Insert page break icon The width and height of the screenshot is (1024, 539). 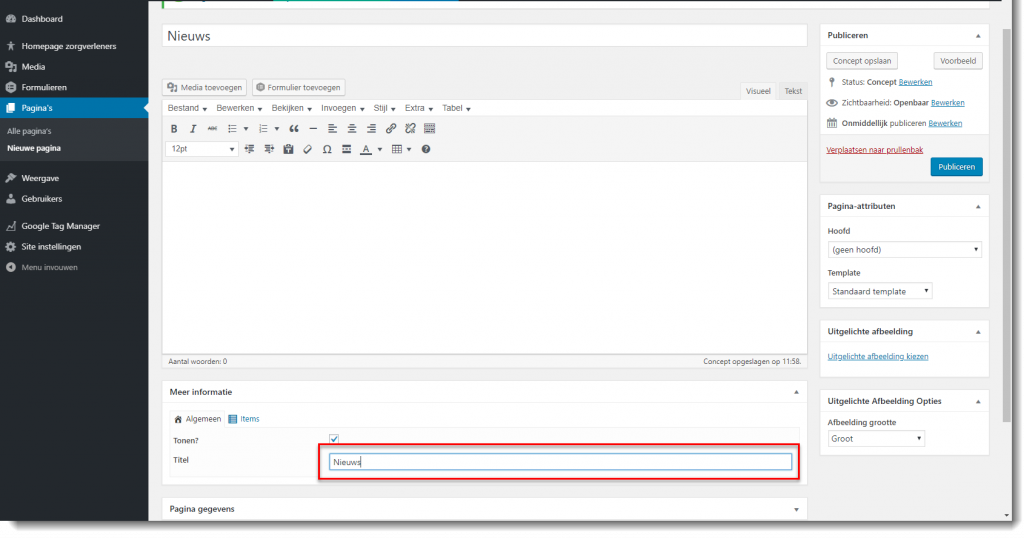[x=346, y=150]
